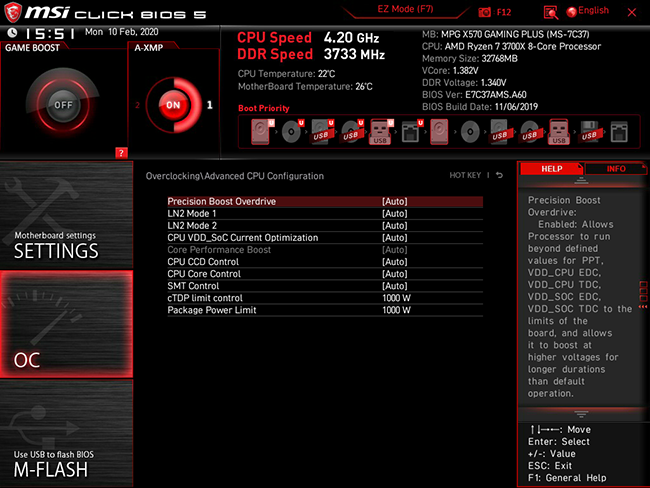Take a screenshot with the F12 camera icon
Viewport: 650px width, 488px height.
point(484,12)
